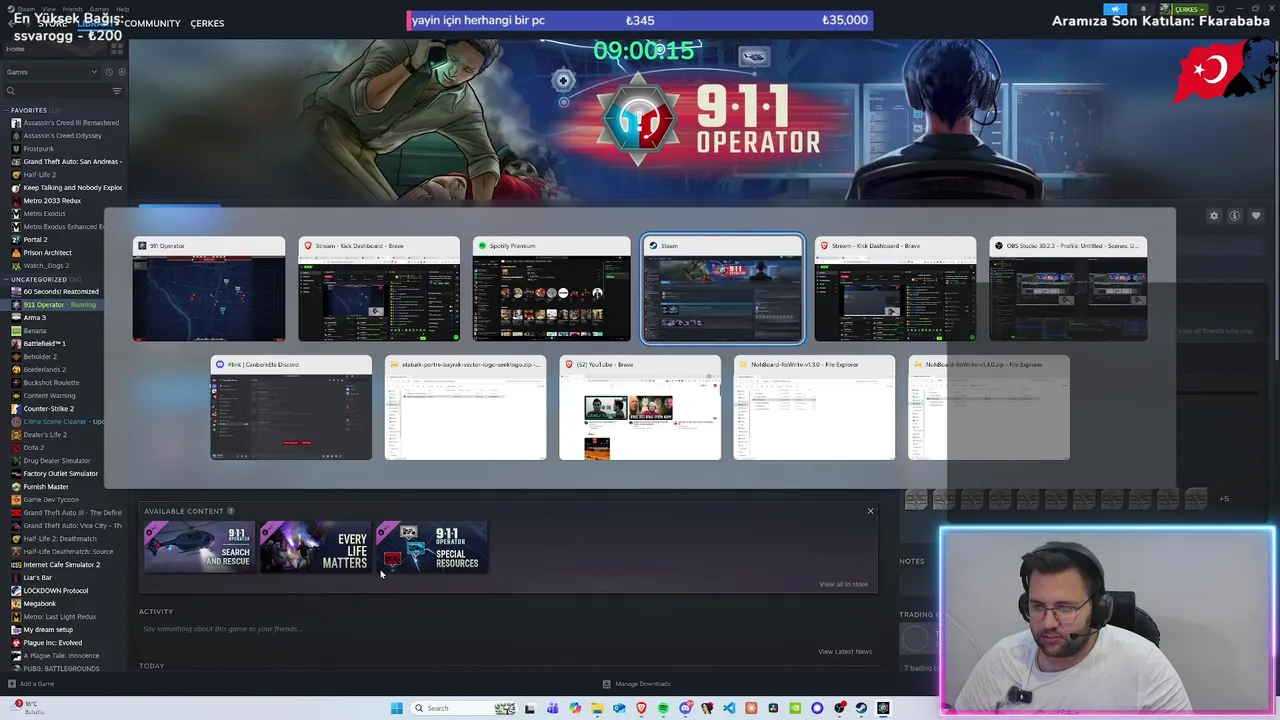The image size is (1280, 720).
Task: Open Discord from the taskbar
Action: pyautogui.click(x=685, y=708)
